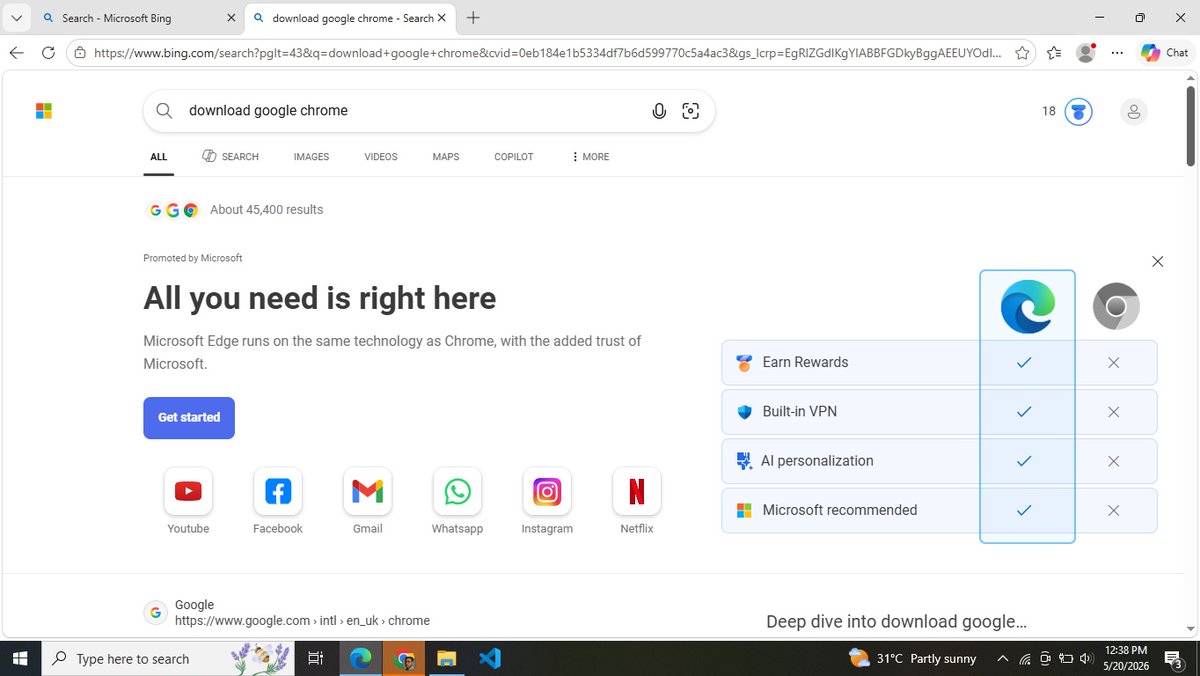
Task: Refresh the page with the reload icon
Action: point(48,53)
